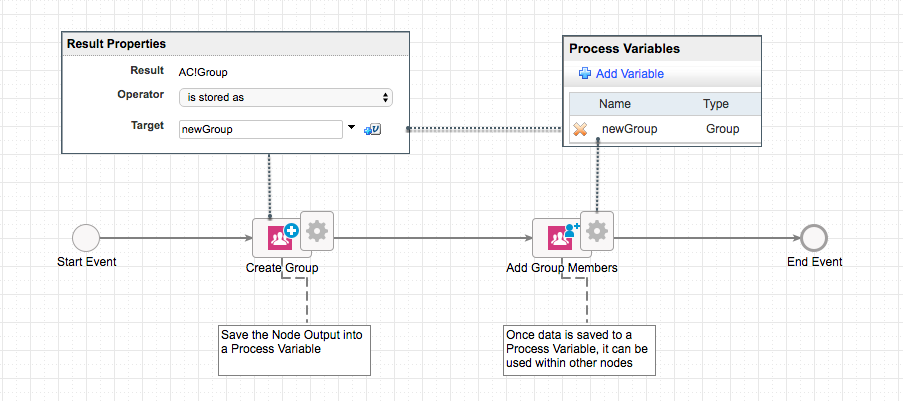Open the gear on the Create Group node
Screen dimensions: 903x402
pos(316,232)
